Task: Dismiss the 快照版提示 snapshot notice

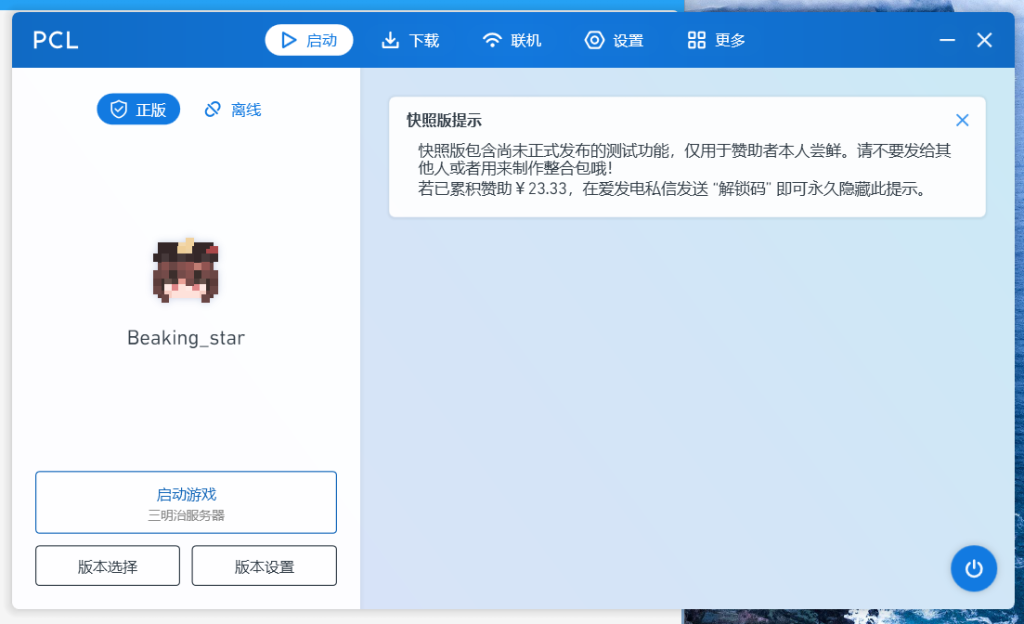Action: (962, 119)
